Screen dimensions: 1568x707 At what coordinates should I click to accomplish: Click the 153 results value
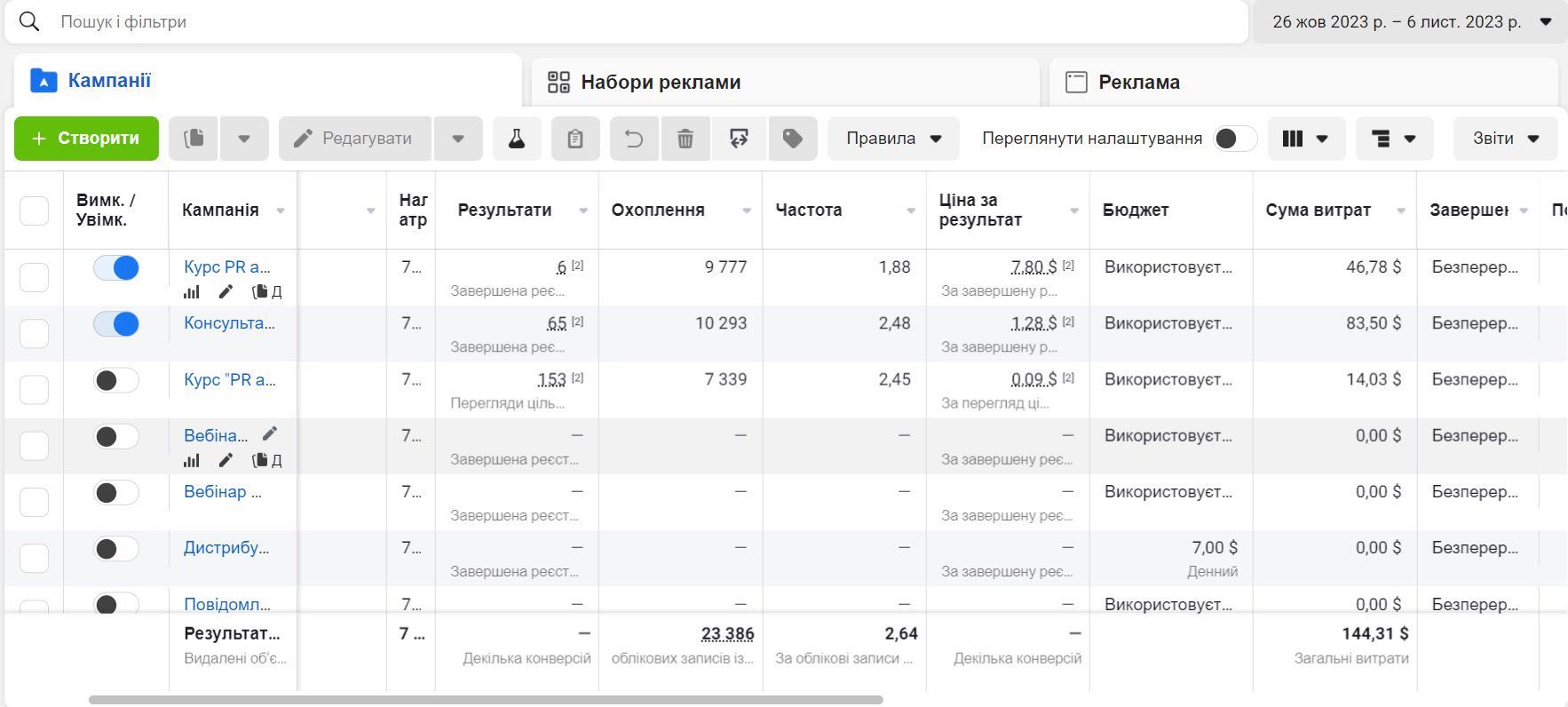551,379
